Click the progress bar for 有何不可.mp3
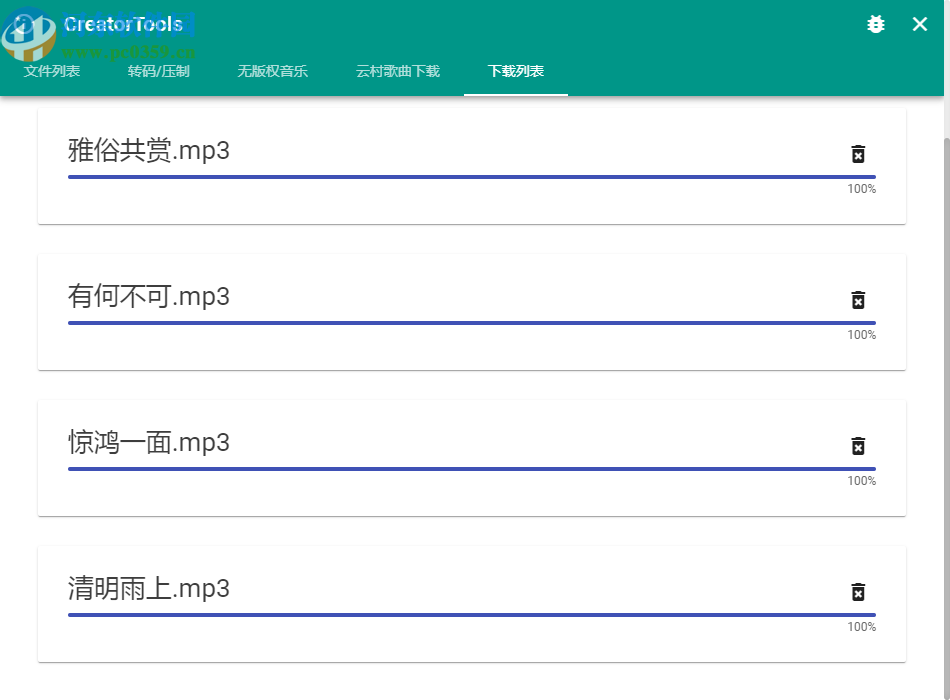The height and width of the screenshot is (700, 950). [470, 324]
